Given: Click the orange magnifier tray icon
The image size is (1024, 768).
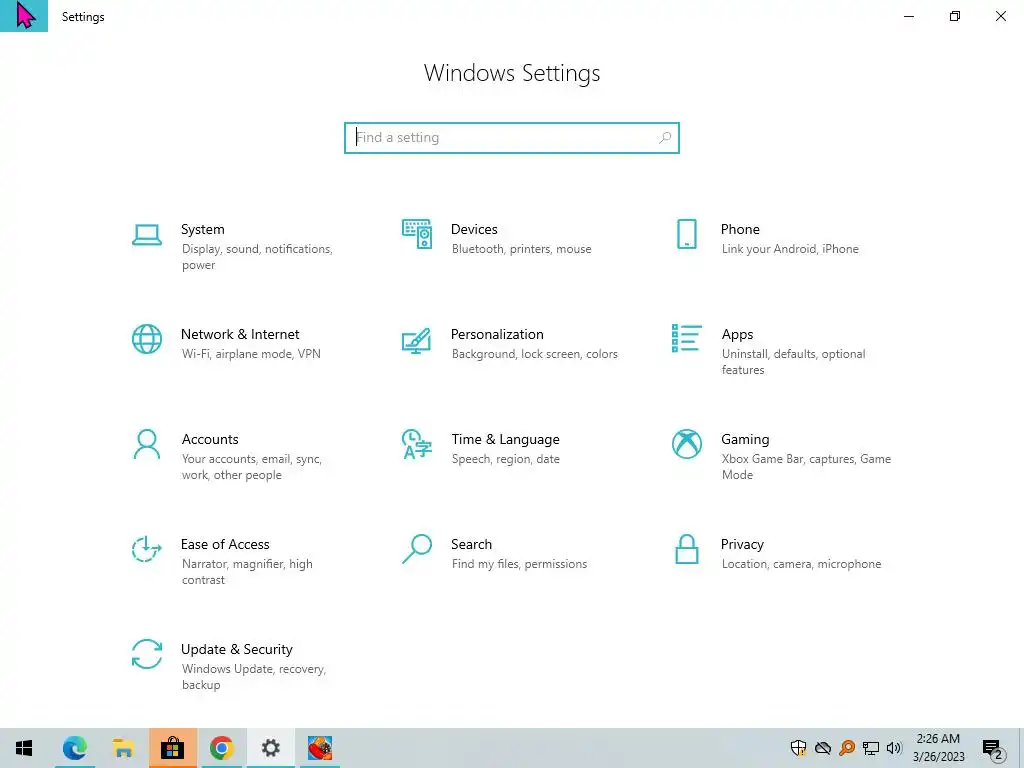Looking at the screenshot, I should click(x=847, y=748).
